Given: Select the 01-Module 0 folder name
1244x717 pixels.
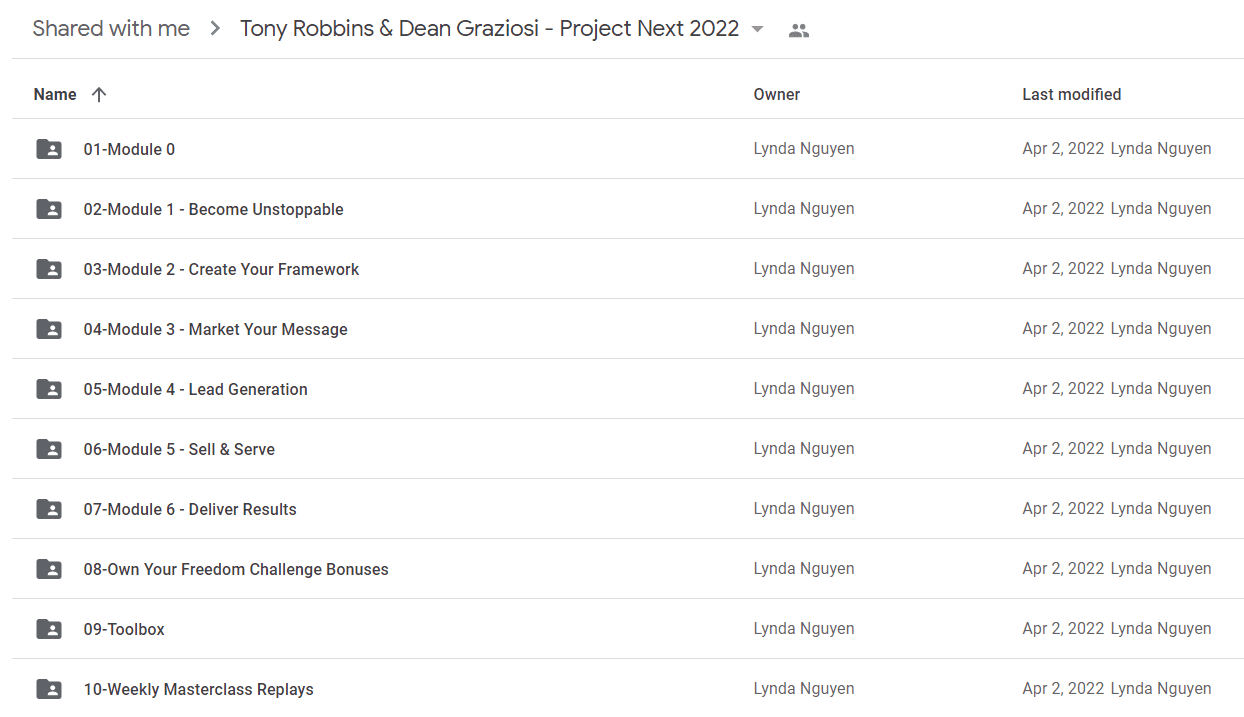Looking at the screenshot, I should [129, 149].
